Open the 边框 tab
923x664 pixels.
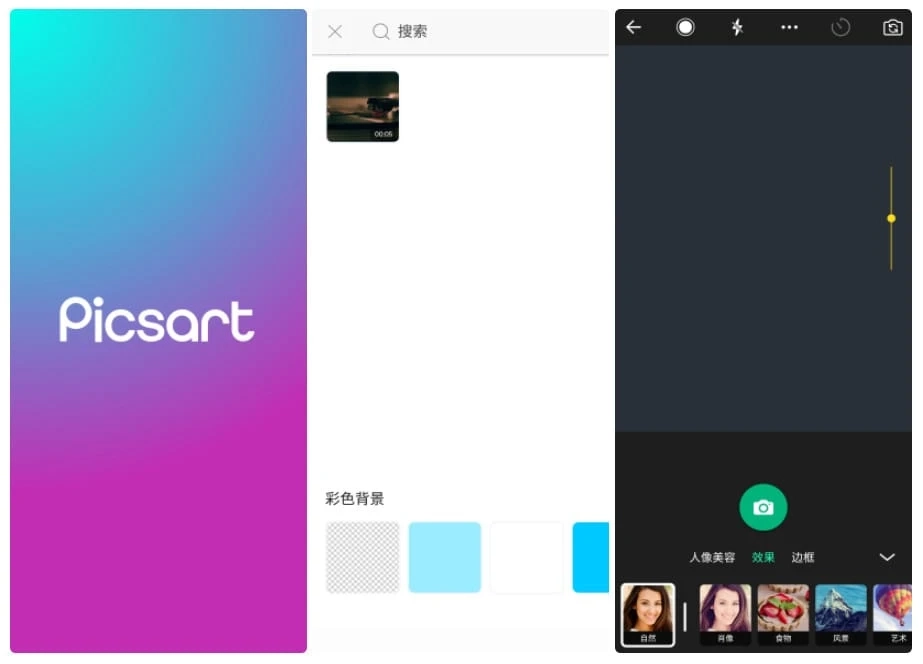tap(802, 557)
